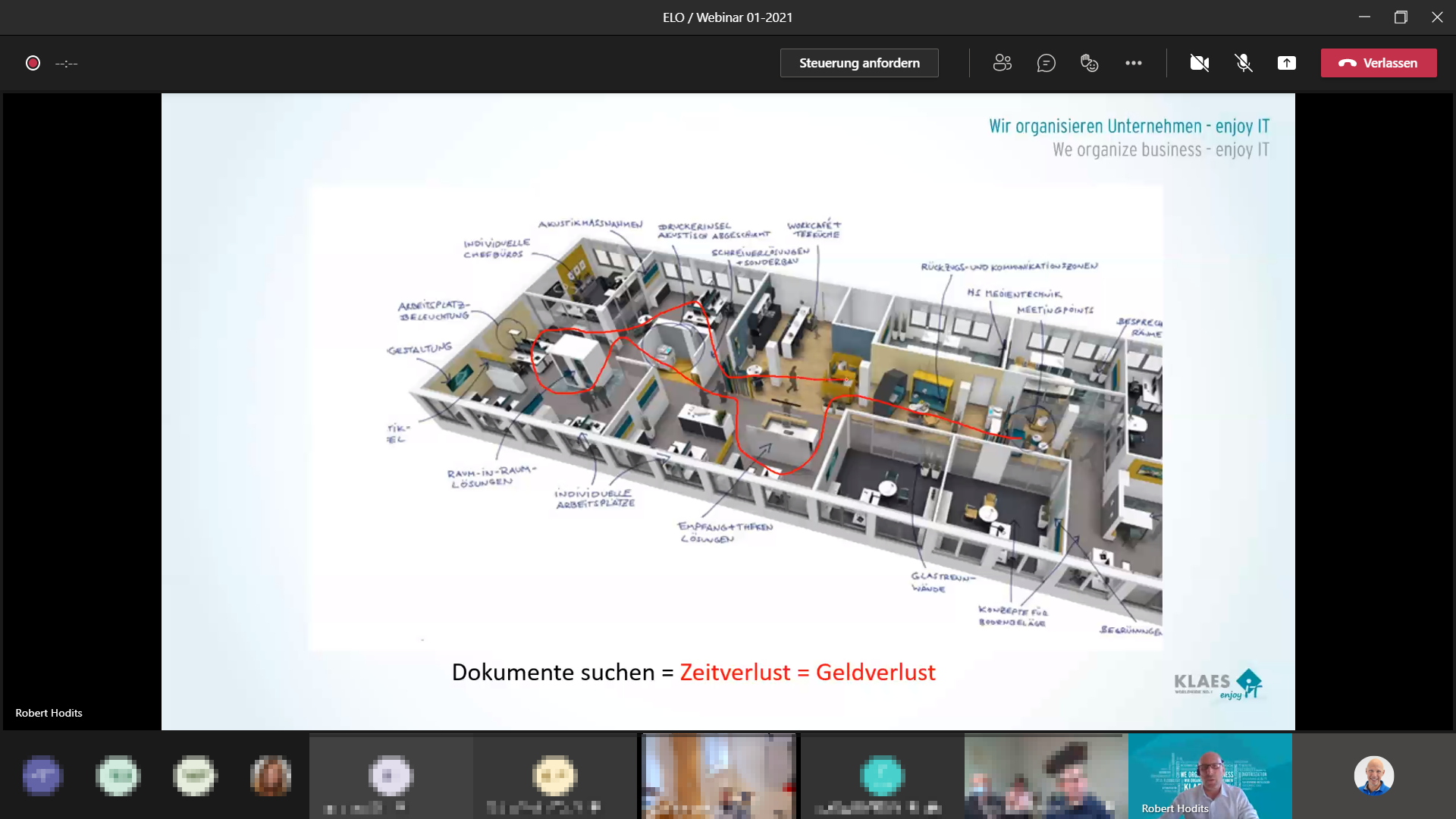Restore down the Teams meeting window

[x=1400, y=17]
